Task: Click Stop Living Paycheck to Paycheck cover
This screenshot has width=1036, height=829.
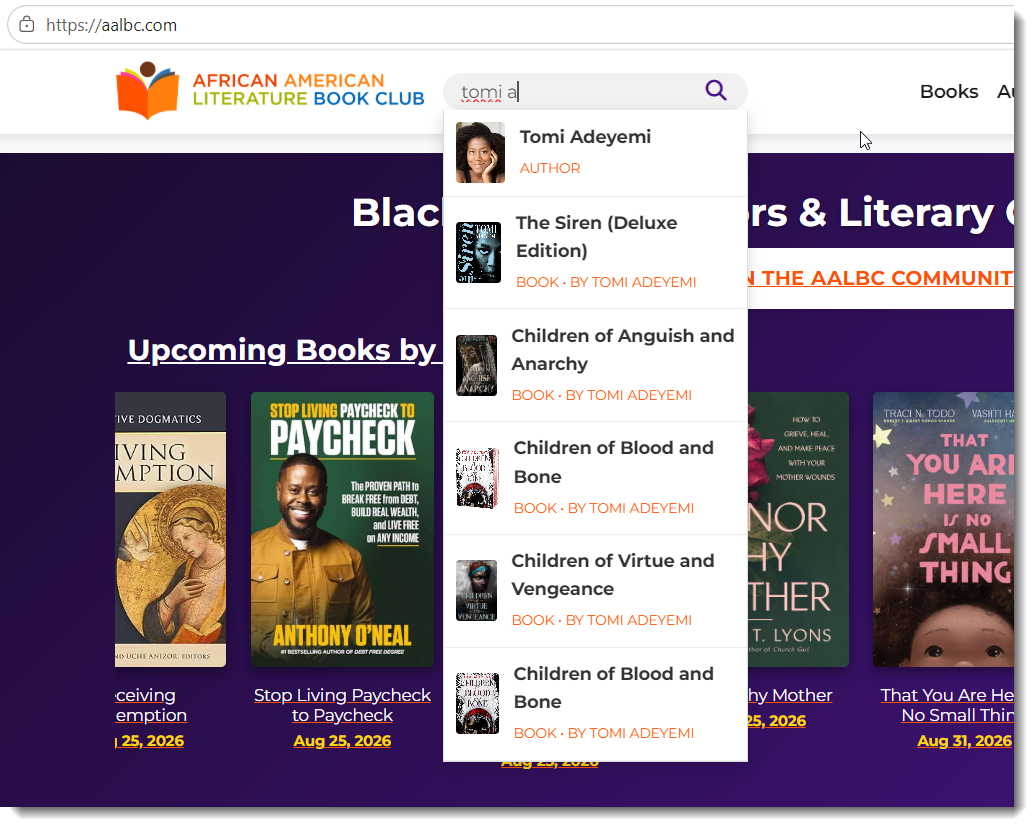Action: pyautogui.click(x=342, y=529)
